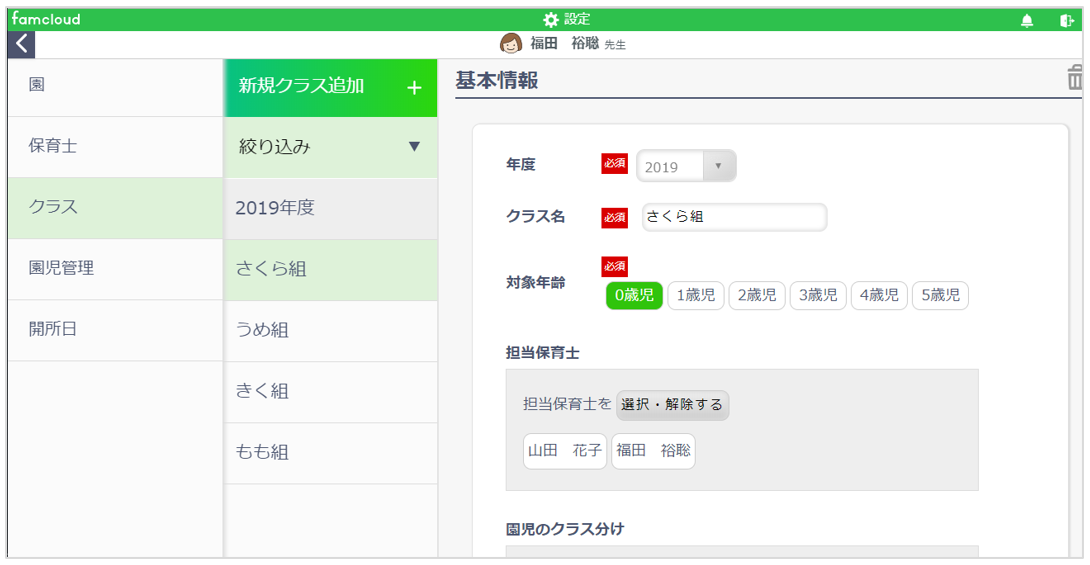
Task: Select もも組 in class list
Action: pyautogui.click(x=331, y=453)
